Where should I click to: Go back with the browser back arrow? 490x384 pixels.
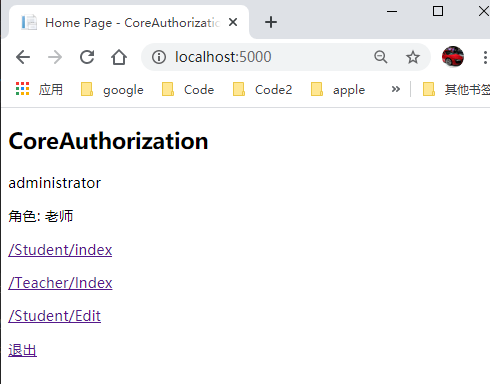(23, 57)
